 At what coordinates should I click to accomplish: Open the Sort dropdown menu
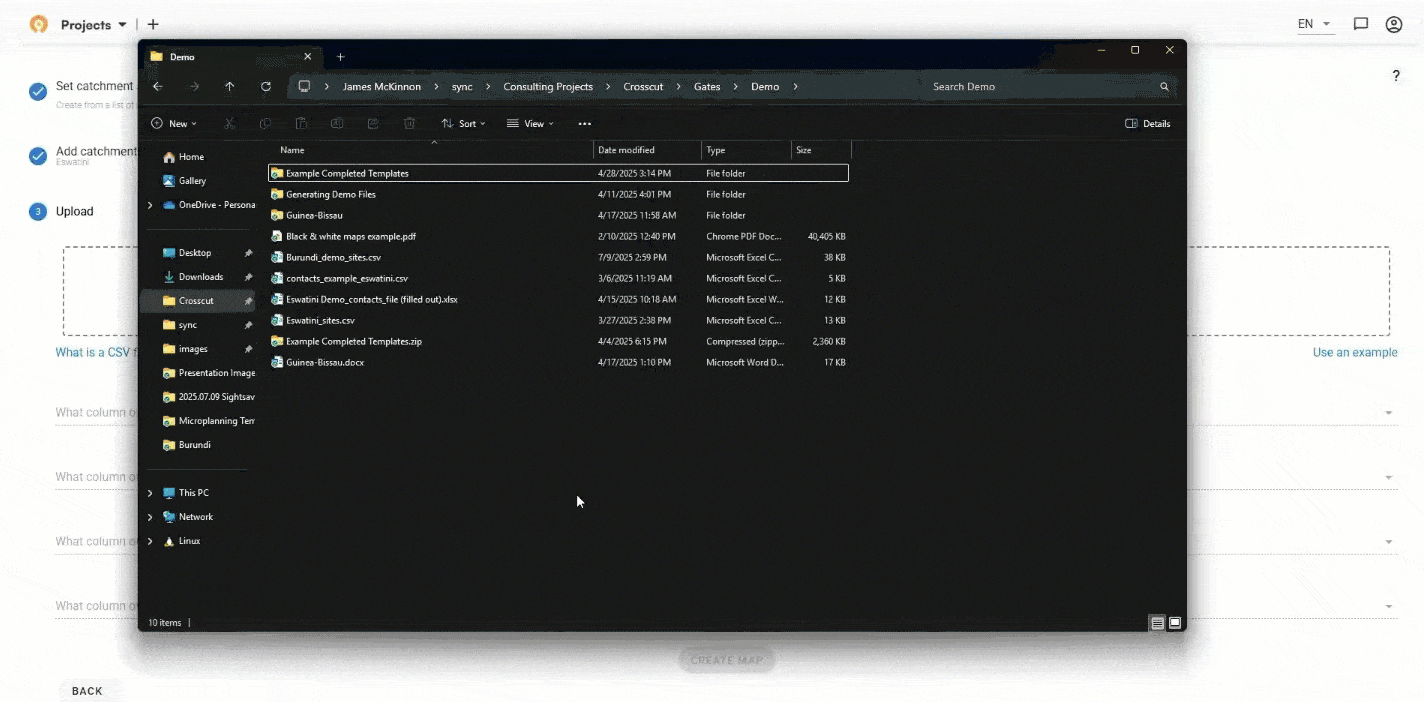463,124
